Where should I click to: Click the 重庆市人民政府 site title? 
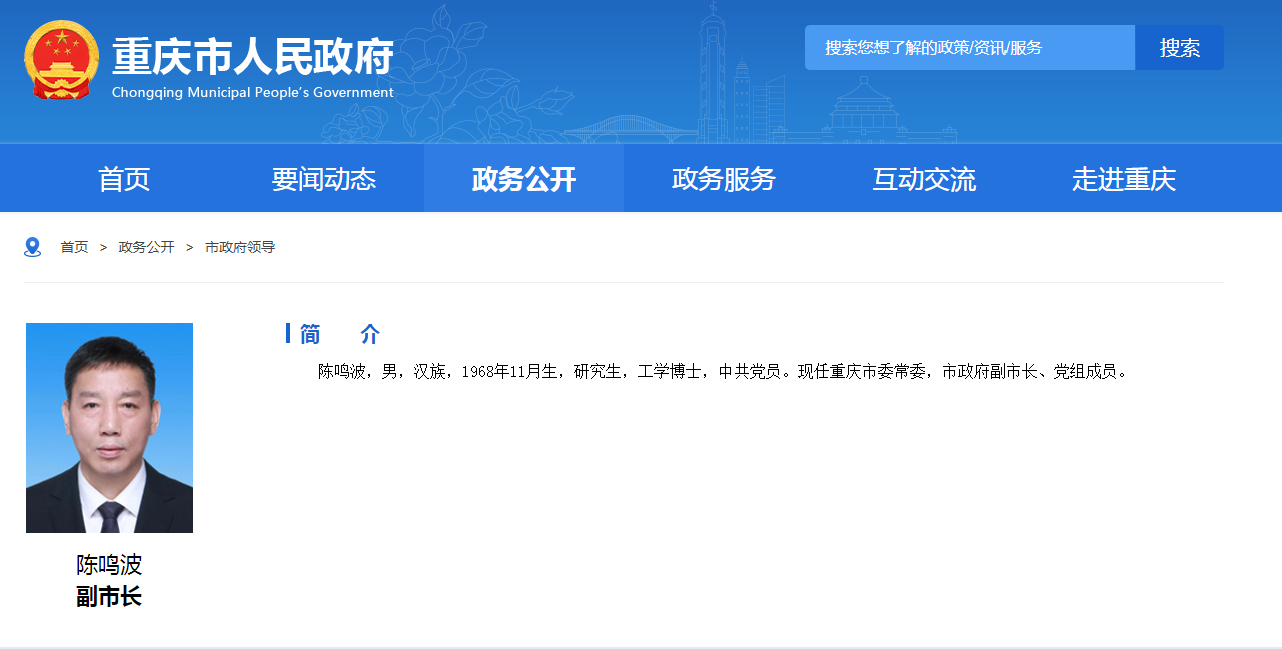pyautogui.click(x=253, y=57)
